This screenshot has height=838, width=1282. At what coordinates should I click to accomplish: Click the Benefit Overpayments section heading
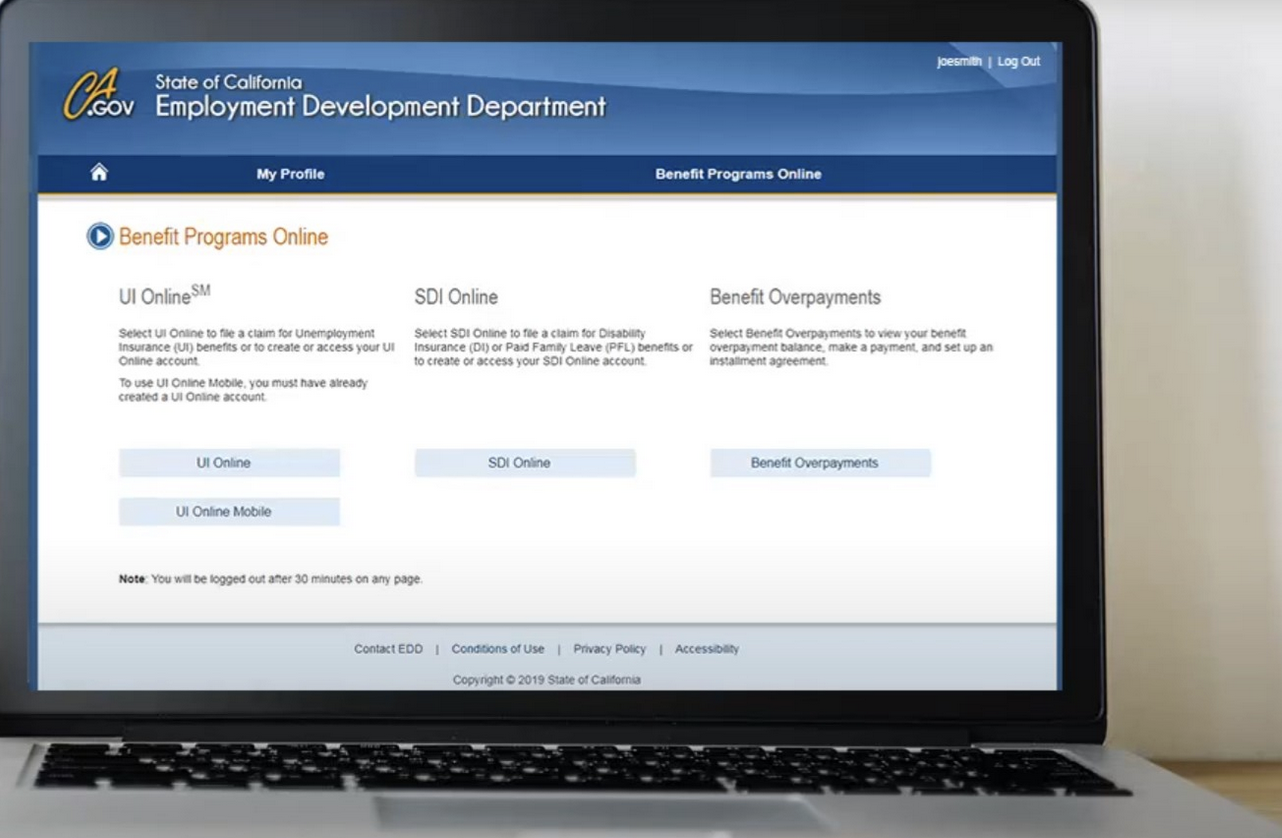coord(795,298)
